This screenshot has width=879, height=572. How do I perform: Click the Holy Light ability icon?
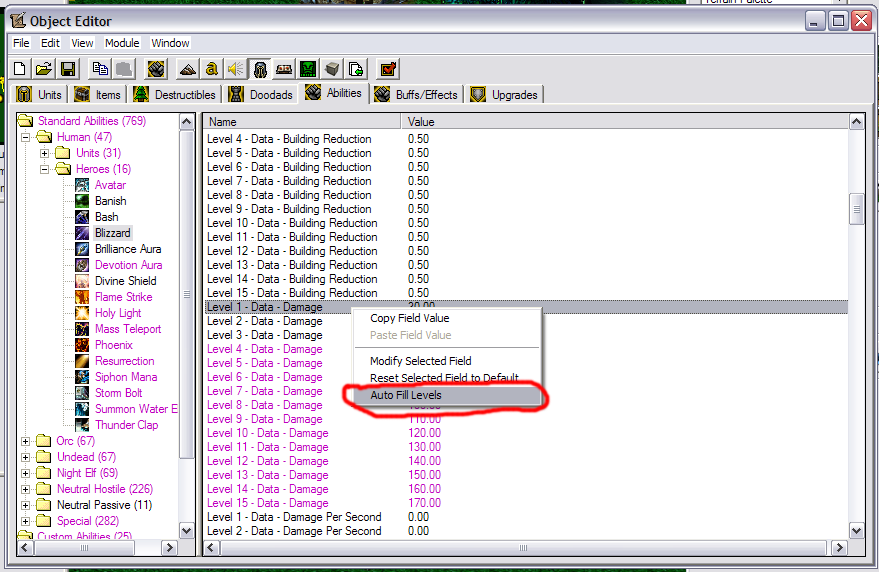pyautogui.click(x=82, y=313)
